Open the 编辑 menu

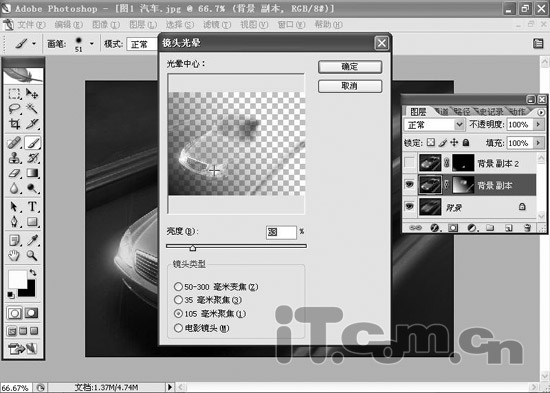(68, 25)
